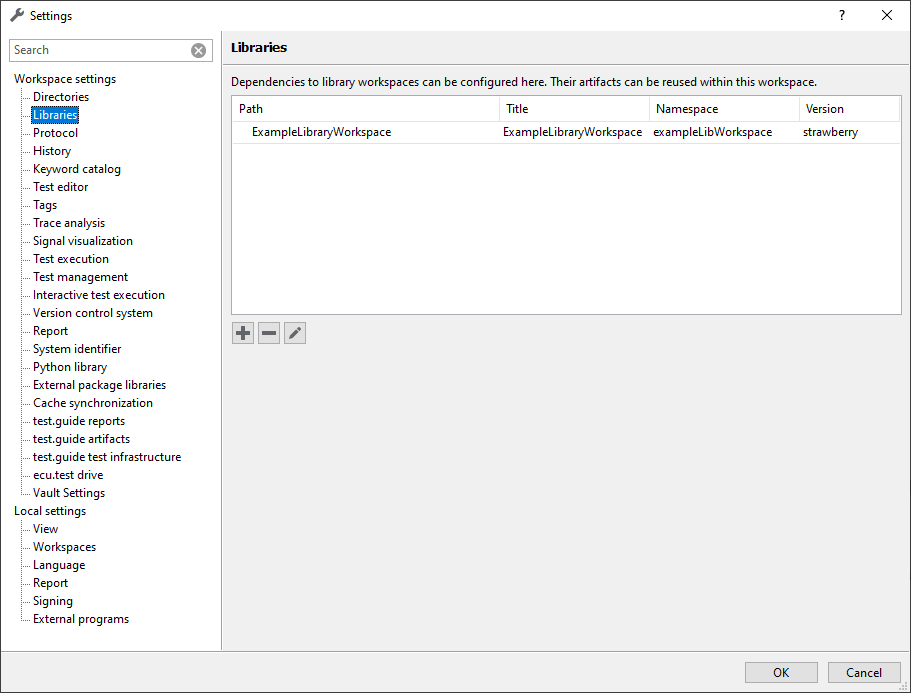Clear the search field with the X icon
The image size is (911, 693).
click(199, 51)
